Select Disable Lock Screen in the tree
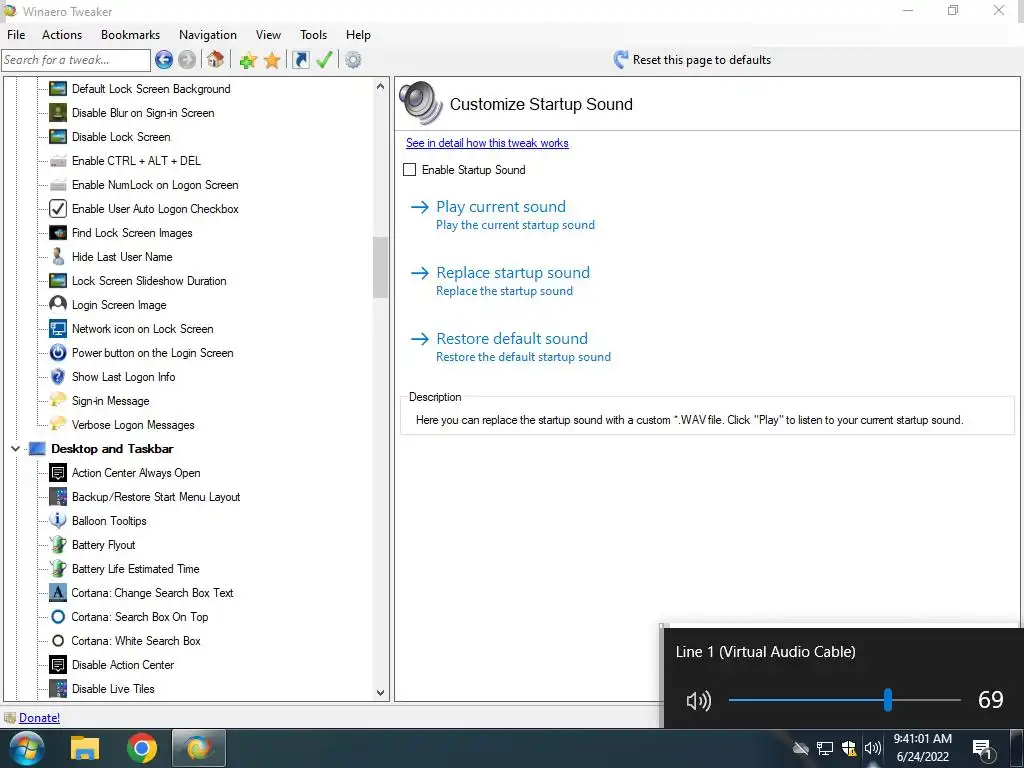The image size is (1024, 768). pos(121,137)
